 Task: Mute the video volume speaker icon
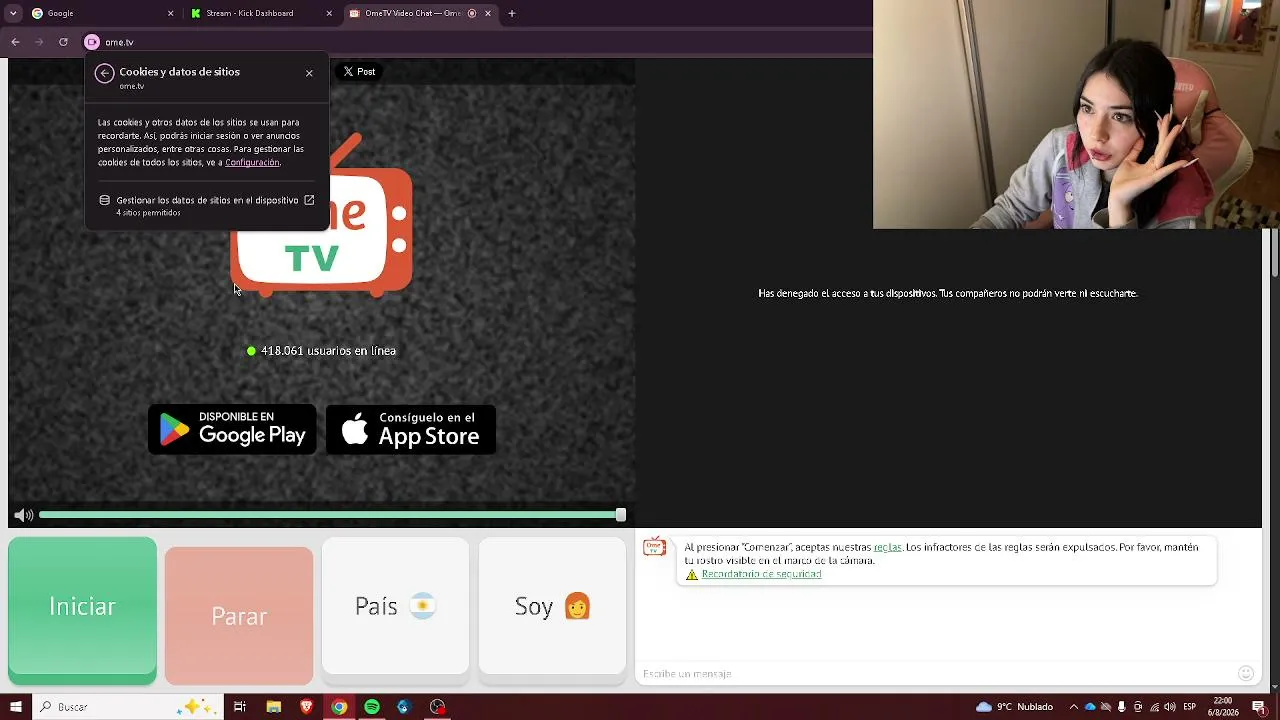24,515
